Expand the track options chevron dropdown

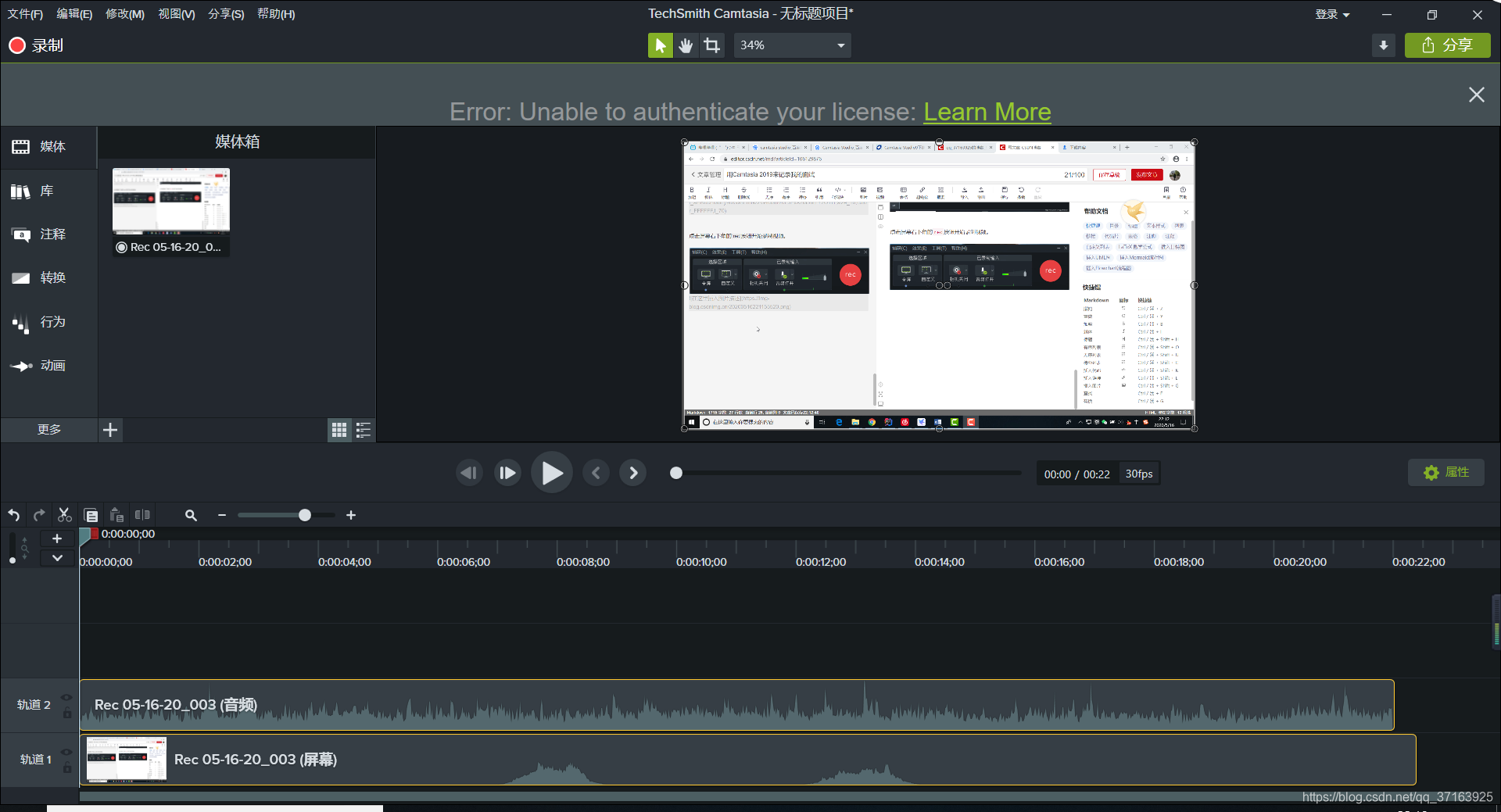tap(57, 558)
